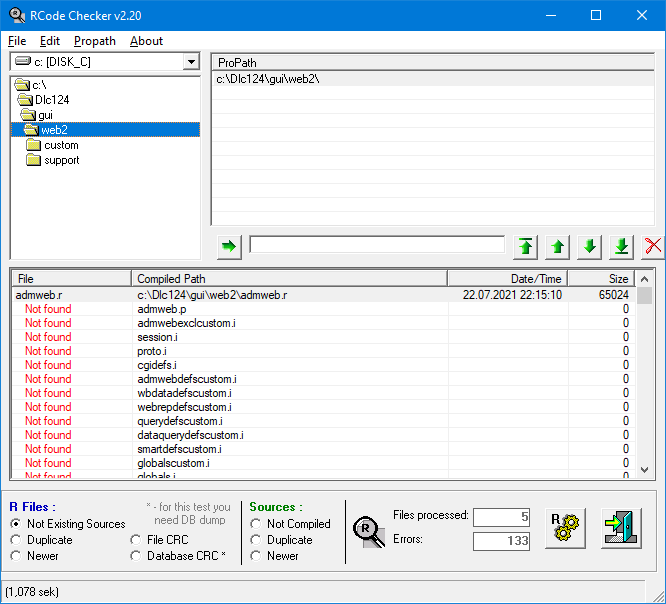Click the gui folder icon
Screen dimensions: 666x604
click(x=28, y=115)
